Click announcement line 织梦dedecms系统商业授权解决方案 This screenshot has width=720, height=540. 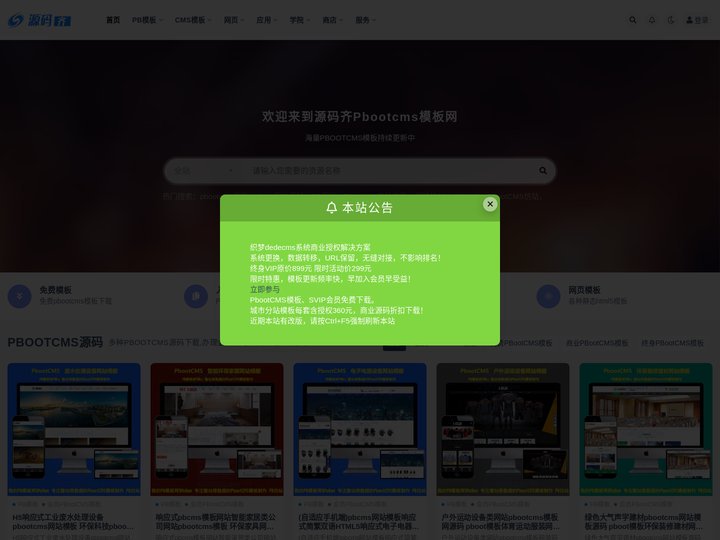pyautogui.click(x=310, y=247)
